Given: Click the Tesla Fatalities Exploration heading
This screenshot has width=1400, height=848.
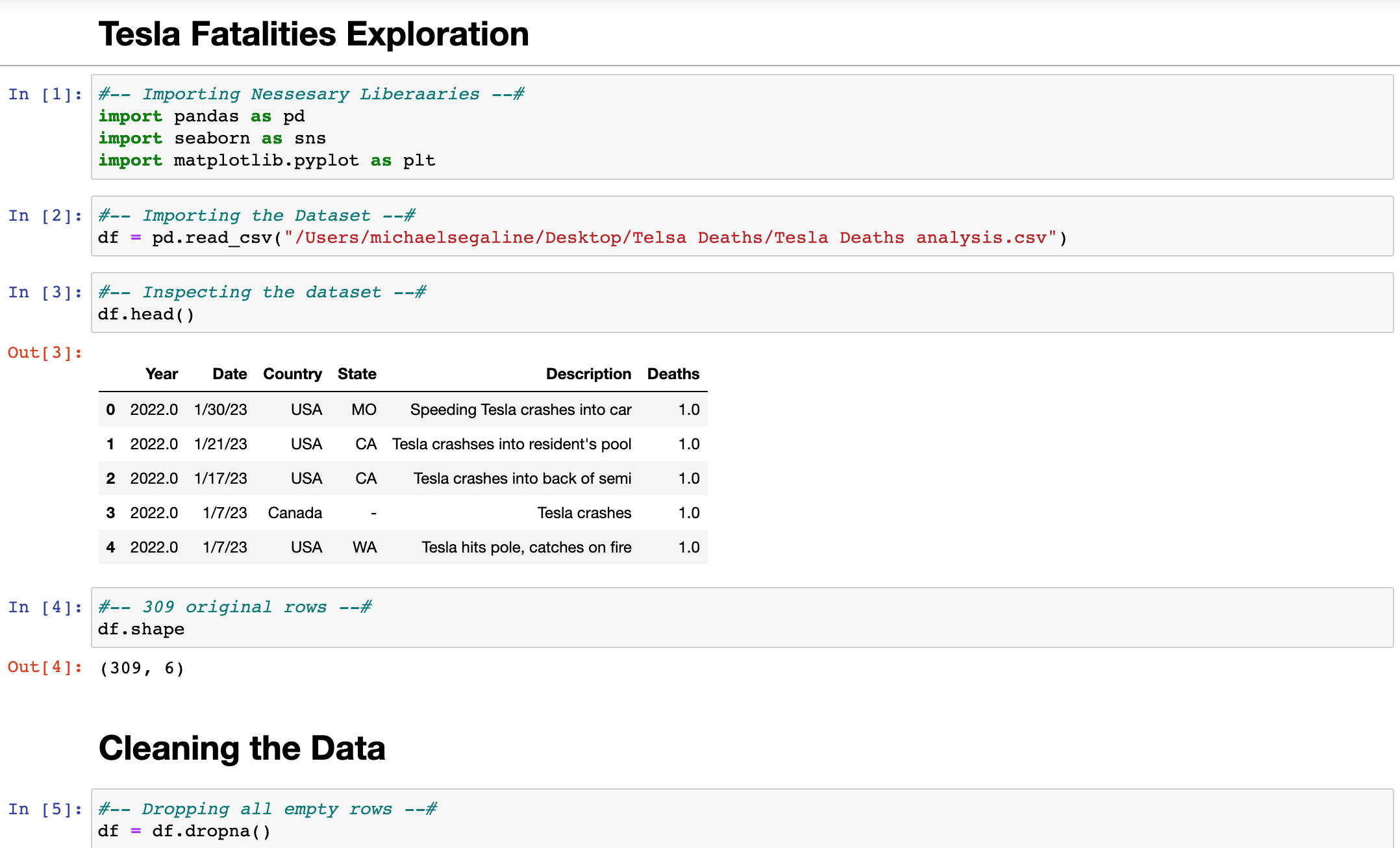Looking at the screenshot, I should coord(313,34).
